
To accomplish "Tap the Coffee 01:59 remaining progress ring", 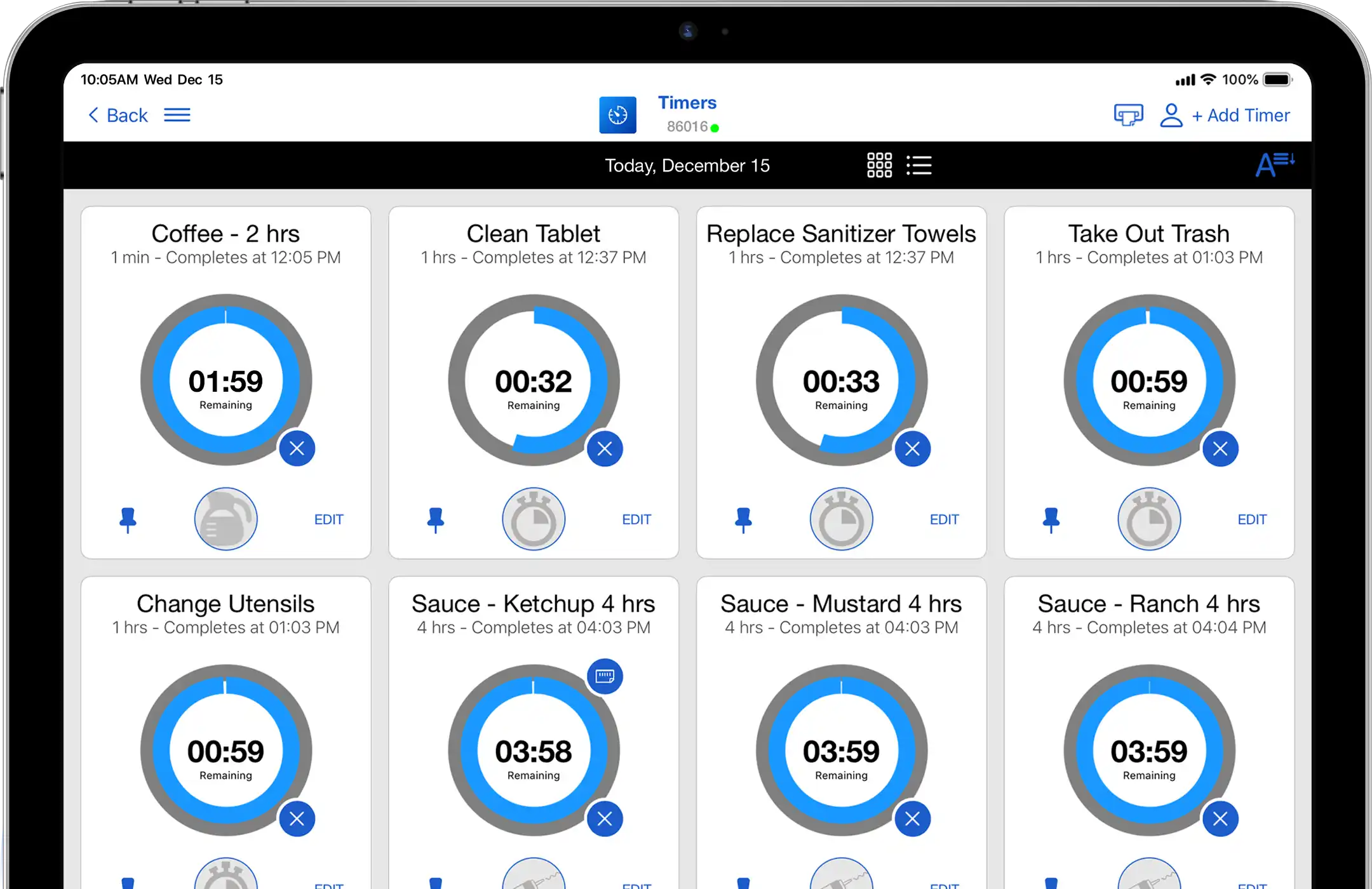I will (x=225, y=380).
